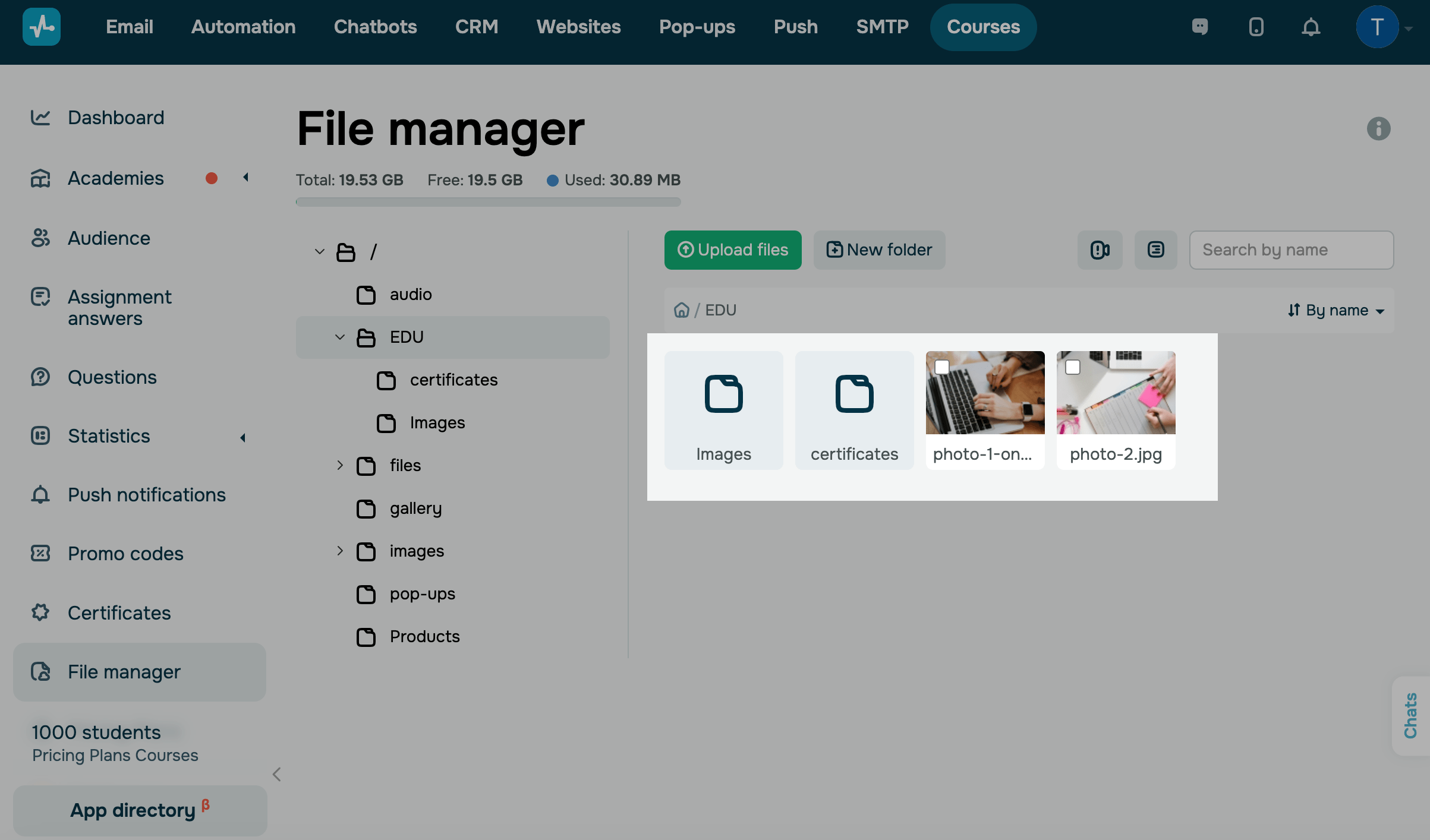Switch to the CRM tab
1430x840 pixels.
point(476,27)
